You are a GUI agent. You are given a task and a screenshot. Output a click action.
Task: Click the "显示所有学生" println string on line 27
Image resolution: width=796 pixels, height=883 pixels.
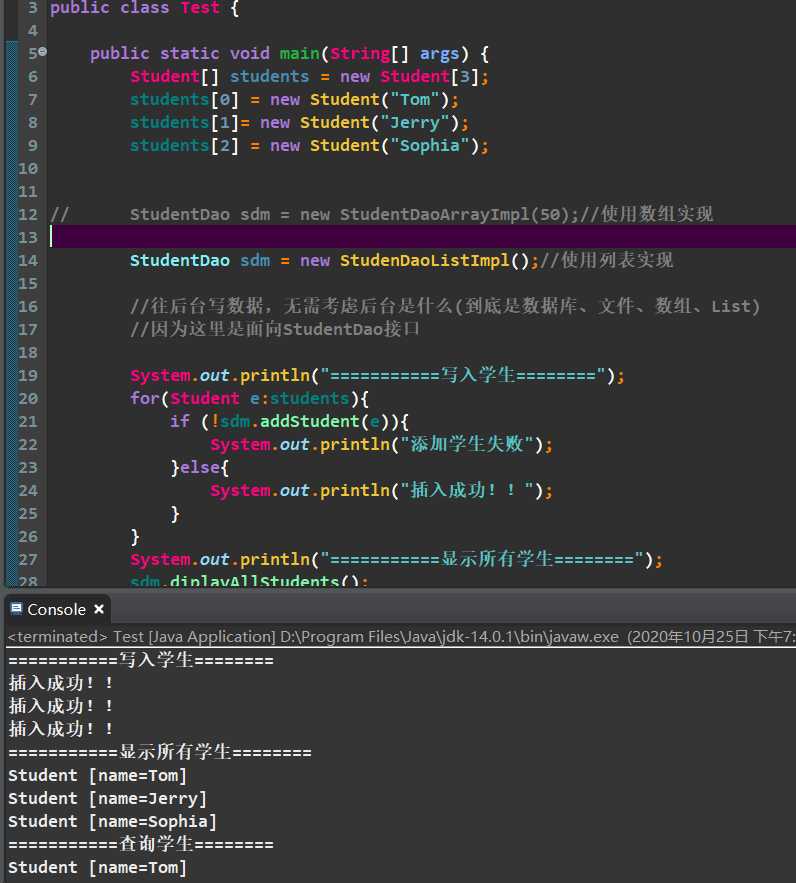pyautogui.click(x=481, y=559)
